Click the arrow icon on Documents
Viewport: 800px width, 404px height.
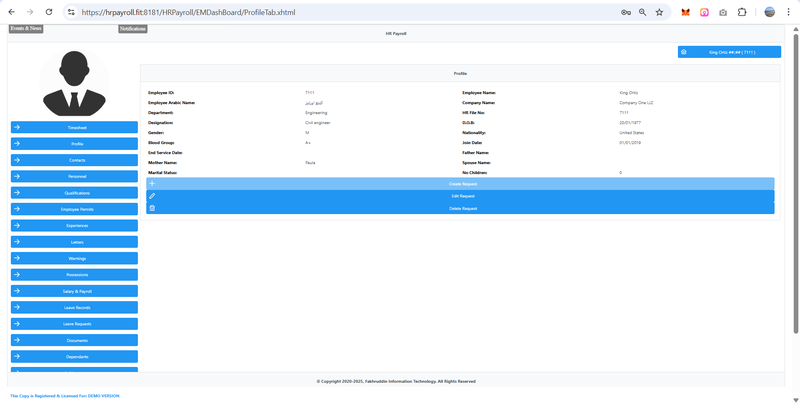coord(17,340)
